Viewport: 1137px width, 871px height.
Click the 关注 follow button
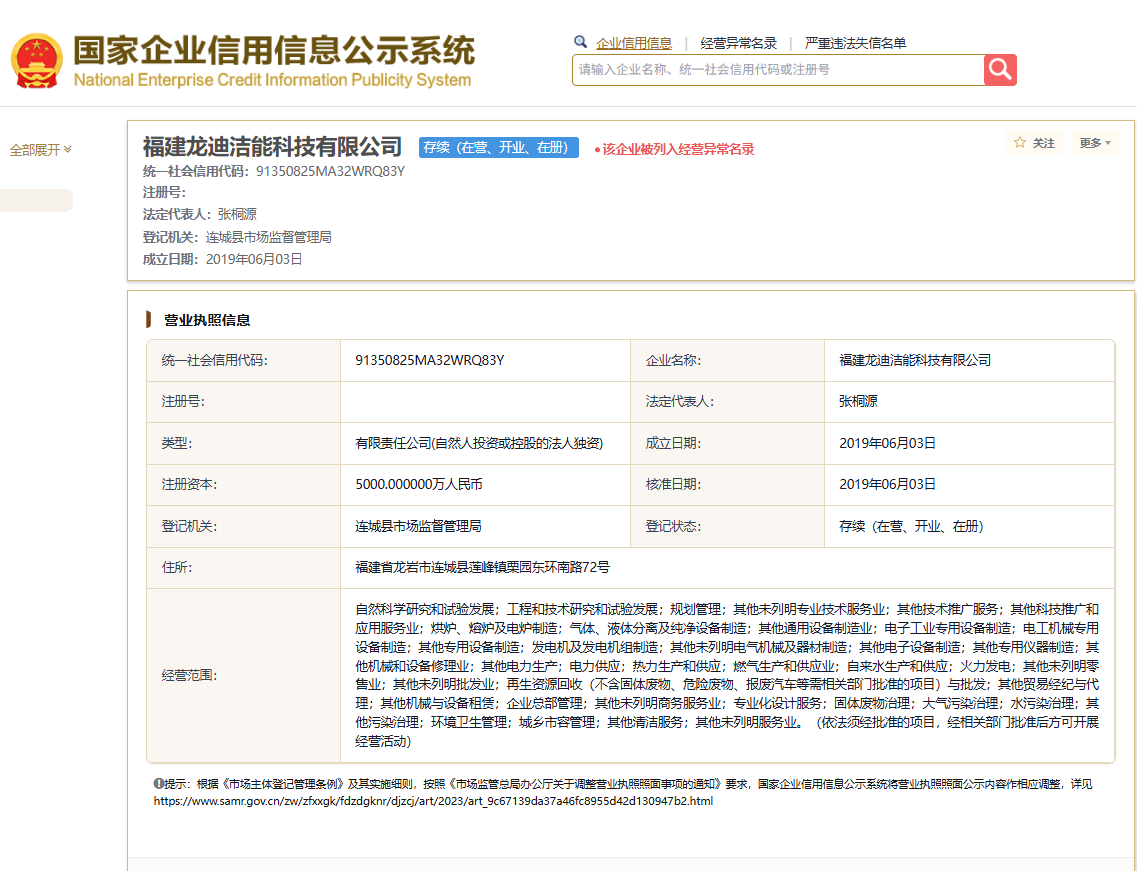coord(1035,143)
